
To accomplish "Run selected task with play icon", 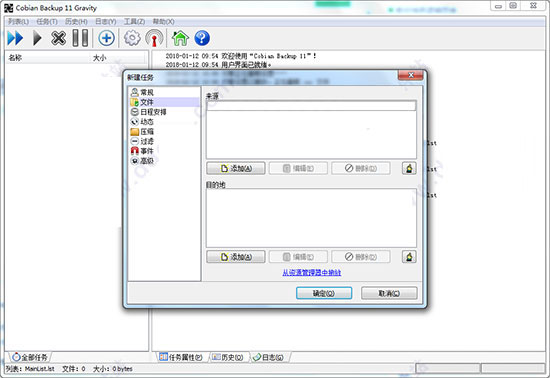I will 37,38.
